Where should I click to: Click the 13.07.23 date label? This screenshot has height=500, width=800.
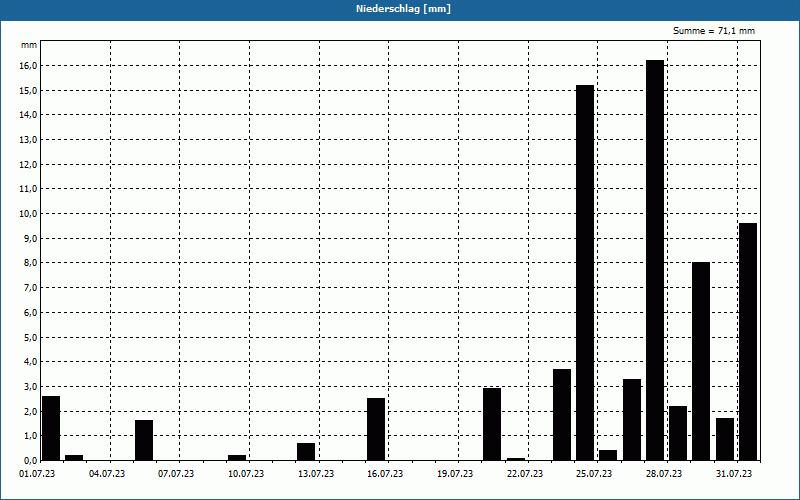point(316,474)
